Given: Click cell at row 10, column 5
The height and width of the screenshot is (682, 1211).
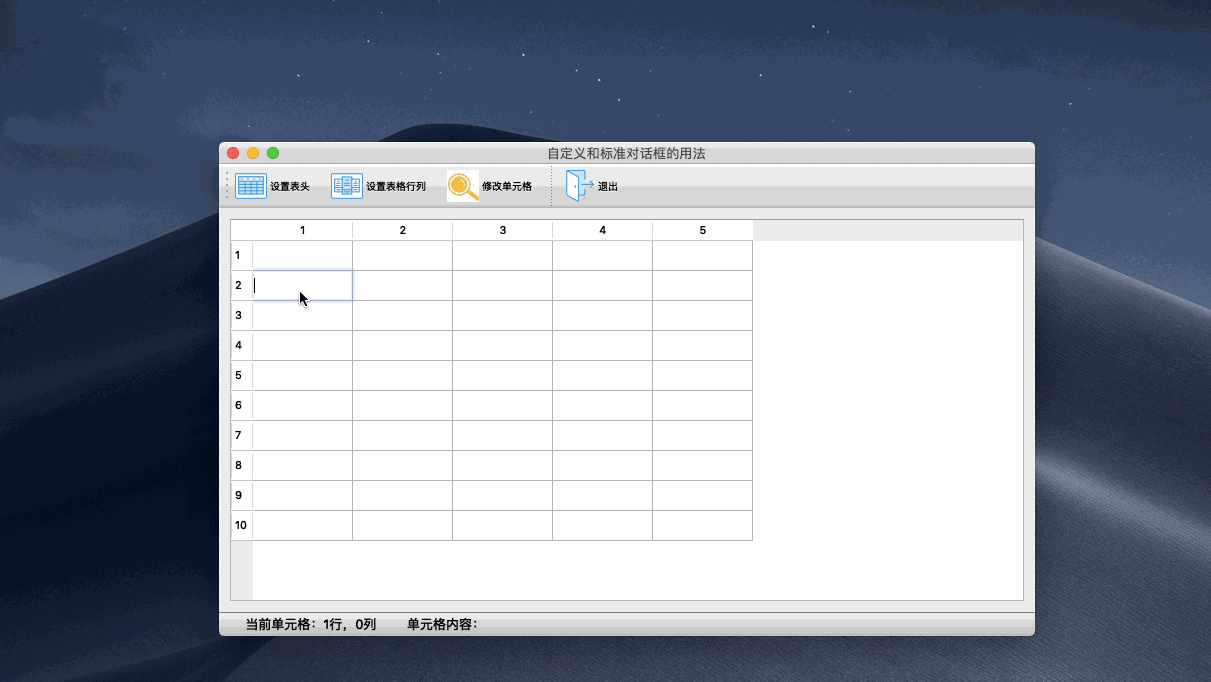Looking at the screenshot, I should tap(703, 525).
